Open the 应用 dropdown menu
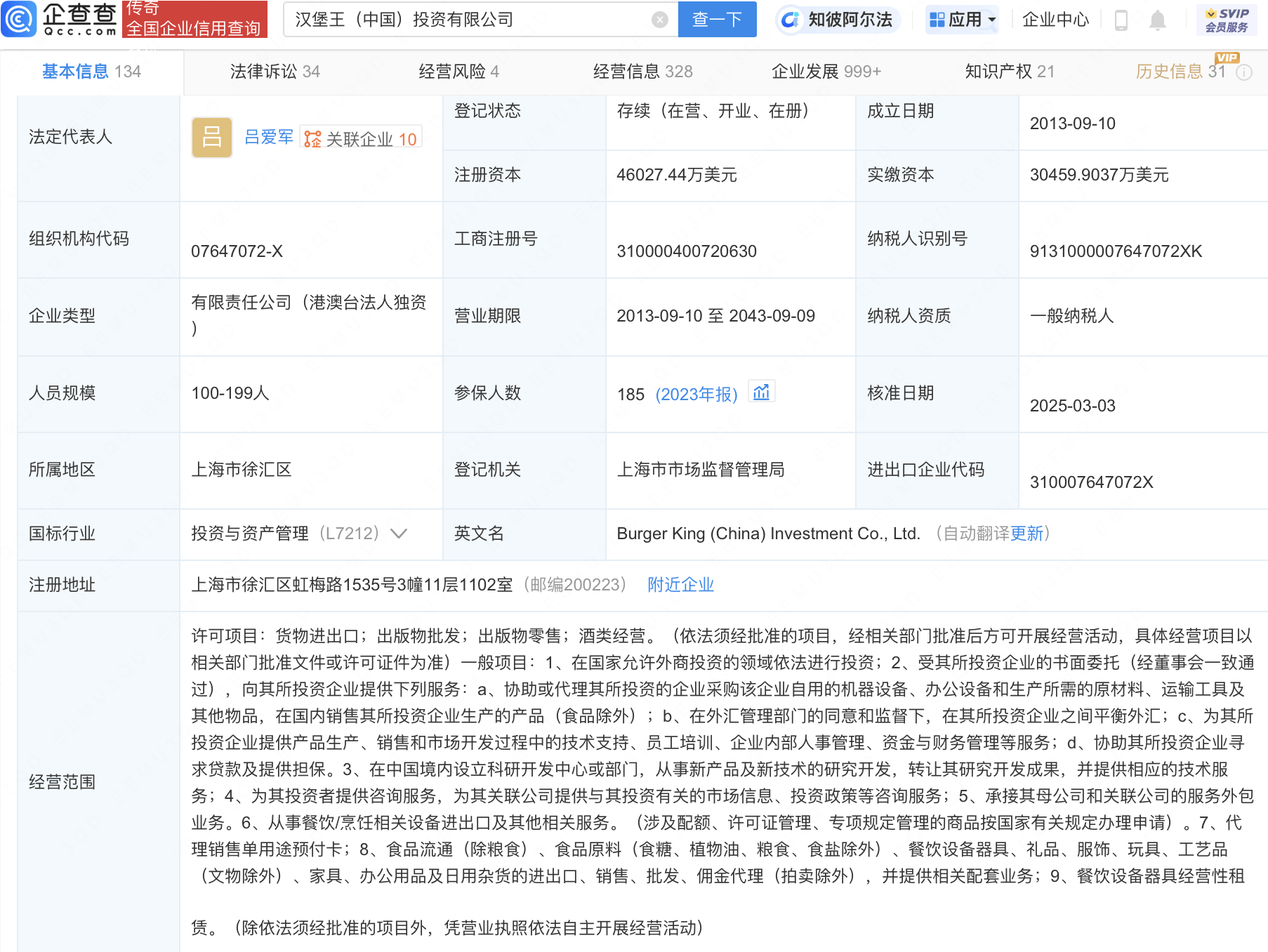Viewport: 1268px width, 952px height. [963, 20]
